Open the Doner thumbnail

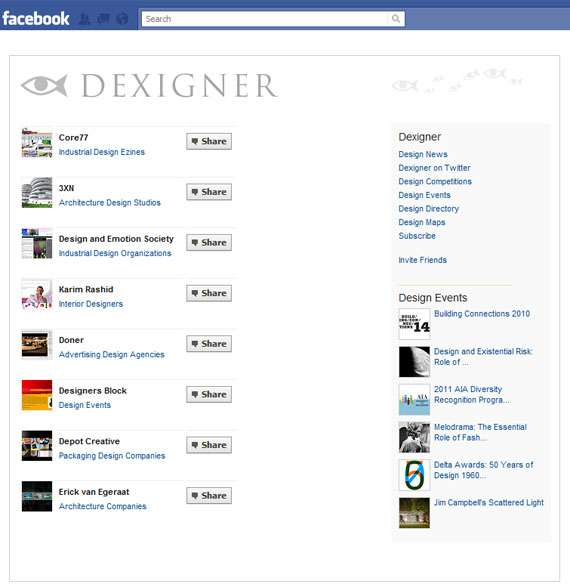[37, 344]
